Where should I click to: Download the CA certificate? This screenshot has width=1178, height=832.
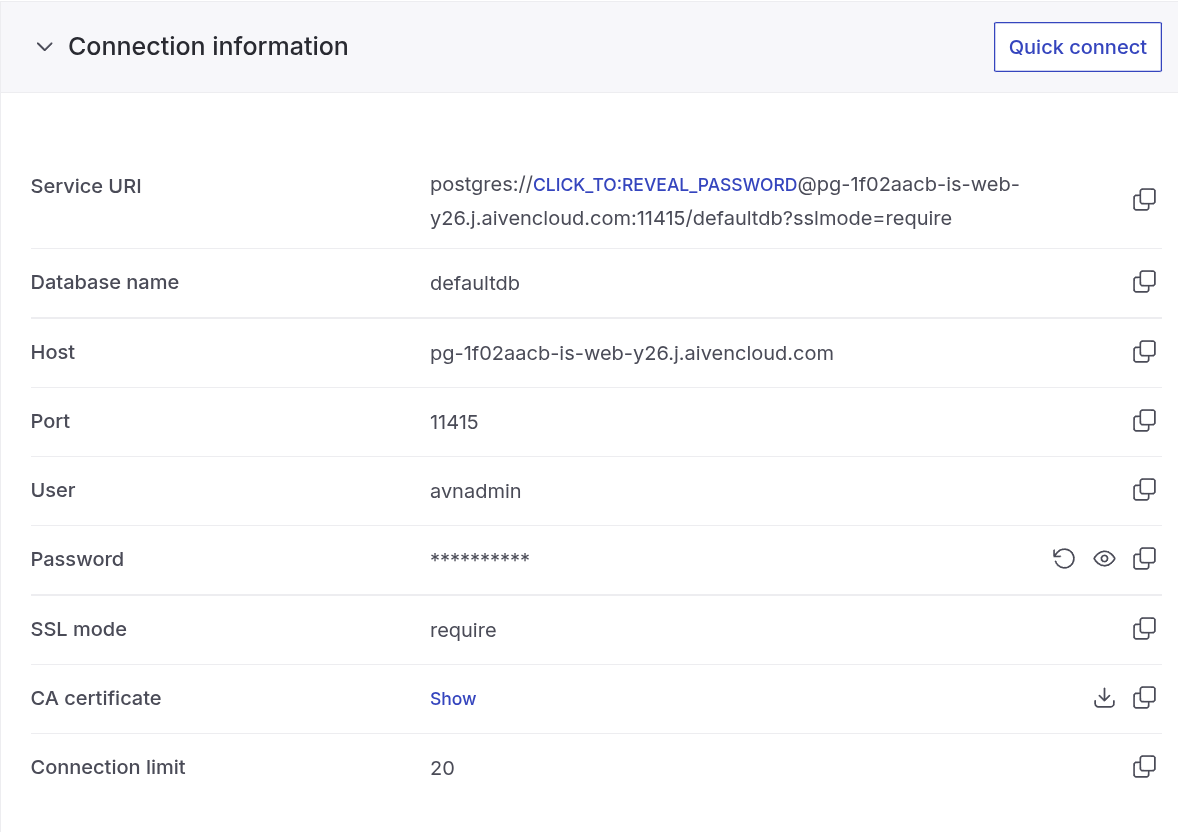coord(1104,698)
